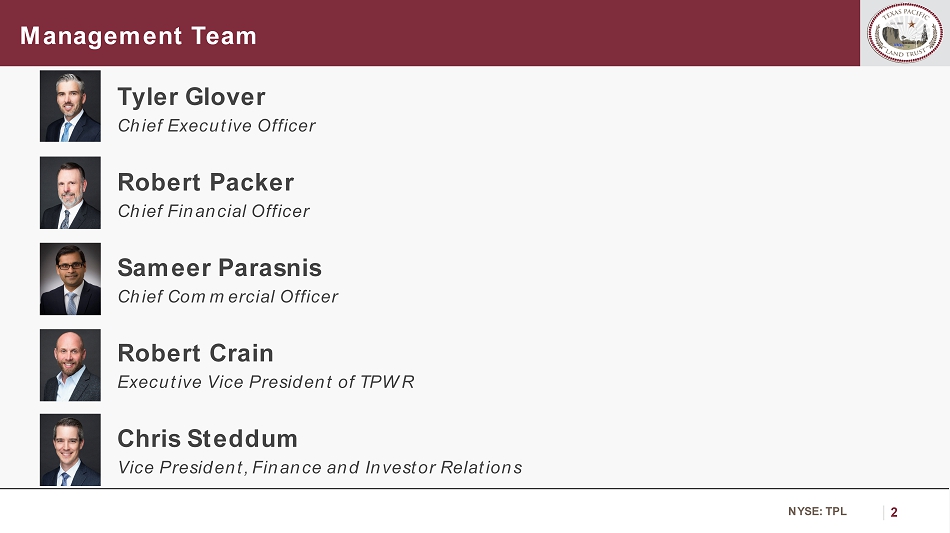
Task: Click the Chris Steddum name heading
Action: coord(207,439)
